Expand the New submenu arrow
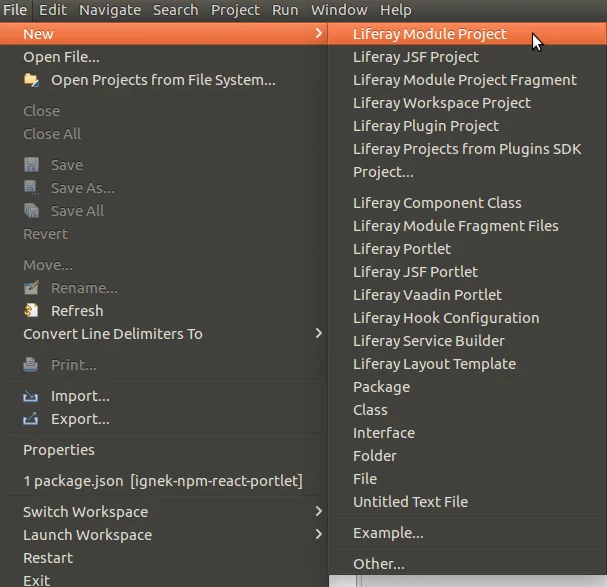The image size is (607, 587). point(318,33)
